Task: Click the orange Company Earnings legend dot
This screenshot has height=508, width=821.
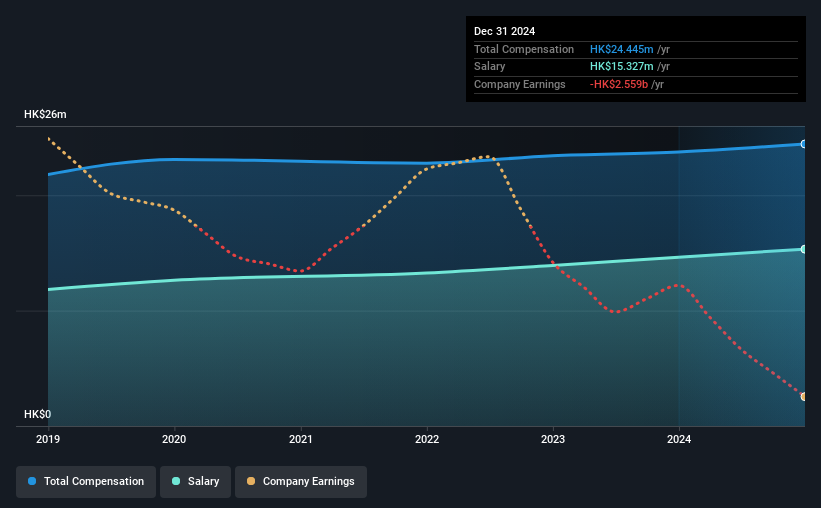Action: pyautogui.click(x=251, y=481)
